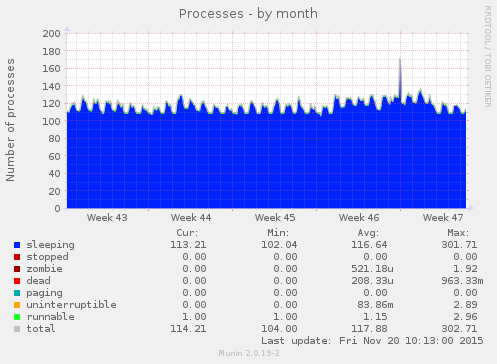Click the 'runnable' legend label
497x364 pixels.
coord(50,317)
